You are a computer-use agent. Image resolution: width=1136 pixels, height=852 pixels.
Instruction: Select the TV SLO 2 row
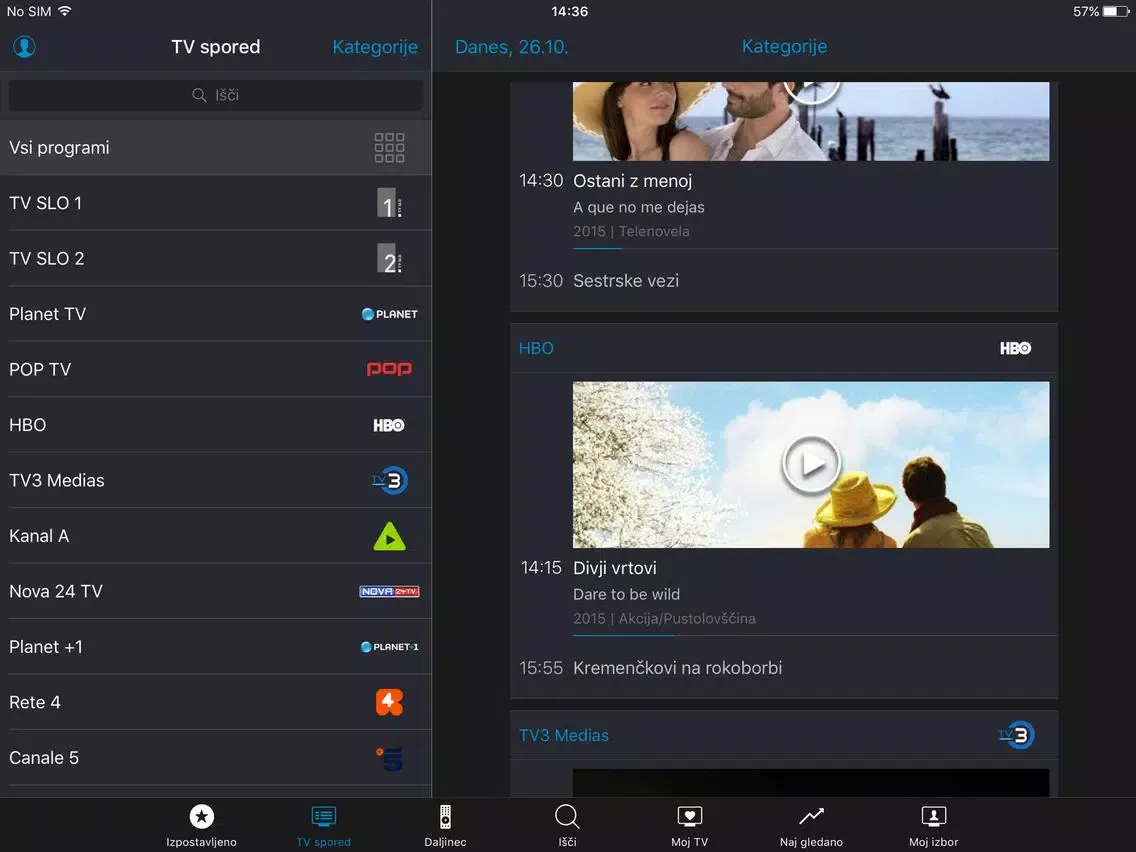216,259
